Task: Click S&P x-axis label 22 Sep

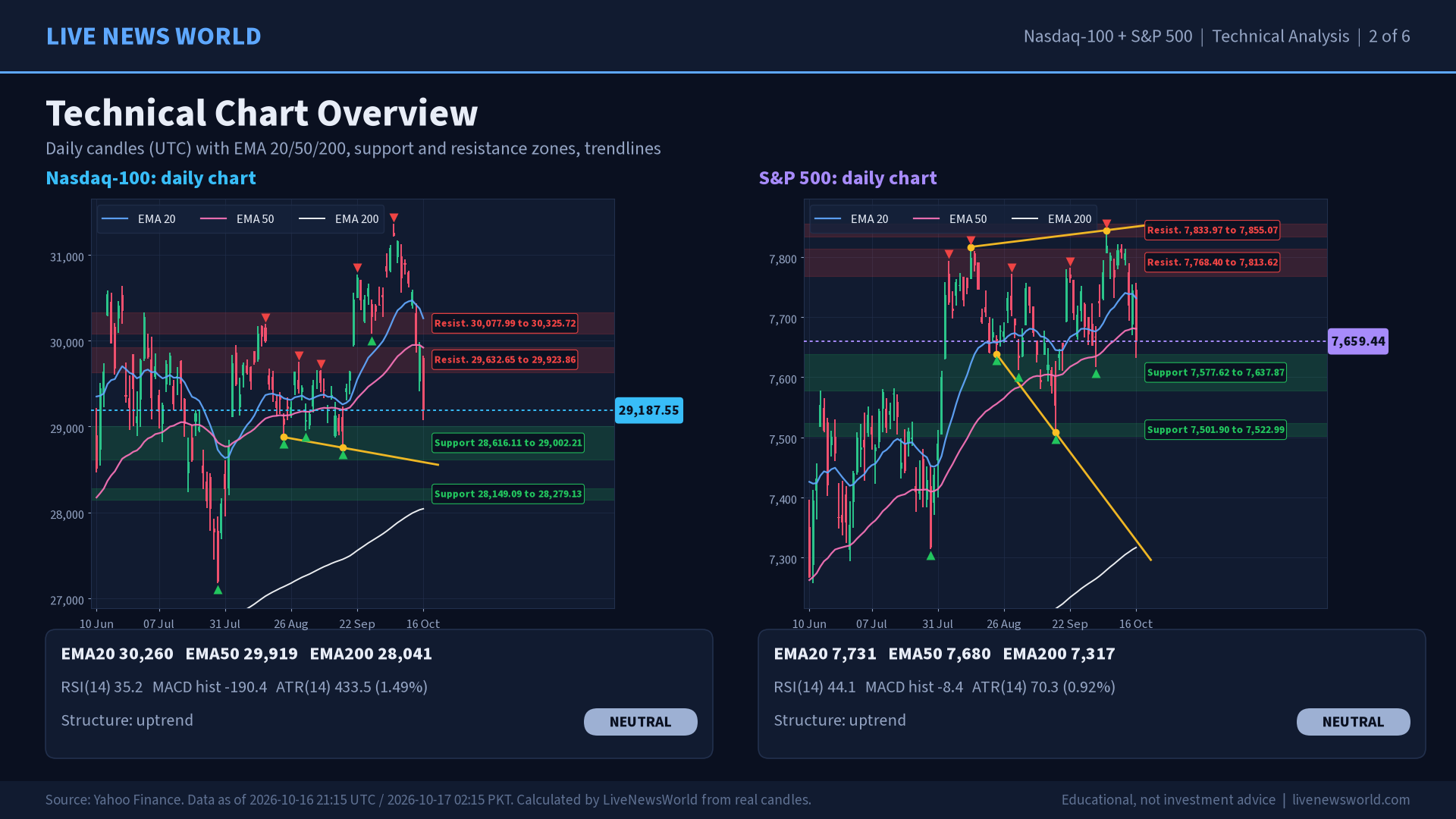Action: pos(1070,624)
